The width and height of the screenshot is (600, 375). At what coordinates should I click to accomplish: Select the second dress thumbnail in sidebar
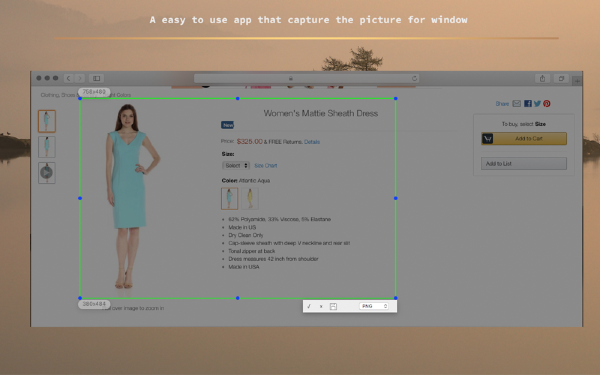pos(47,147)
